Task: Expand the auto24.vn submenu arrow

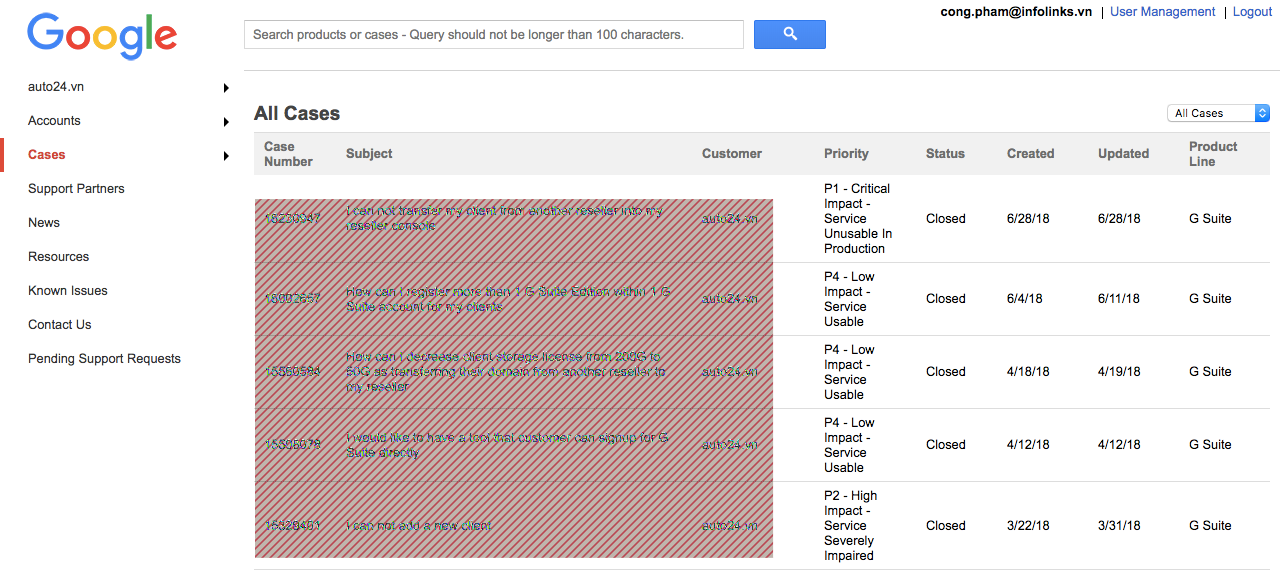Action: point(227,88)
